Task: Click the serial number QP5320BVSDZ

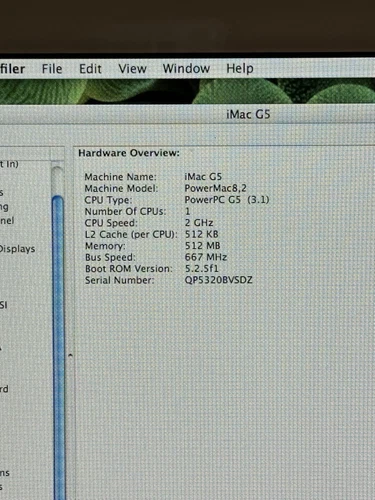Action: [x=218, y=280]
